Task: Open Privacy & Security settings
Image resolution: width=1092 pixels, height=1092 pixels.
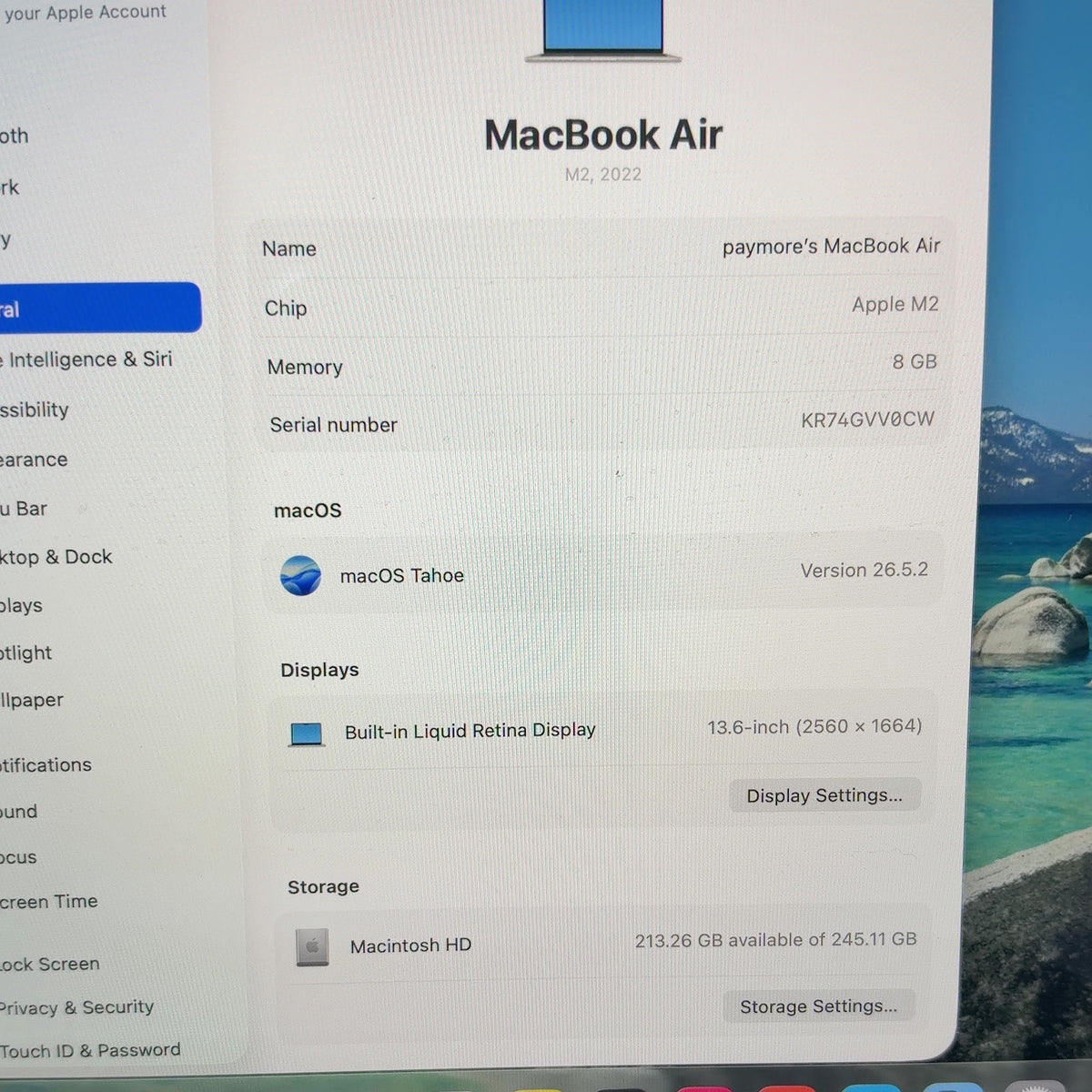Action: pyautogui.click(x=76, y=1007)
